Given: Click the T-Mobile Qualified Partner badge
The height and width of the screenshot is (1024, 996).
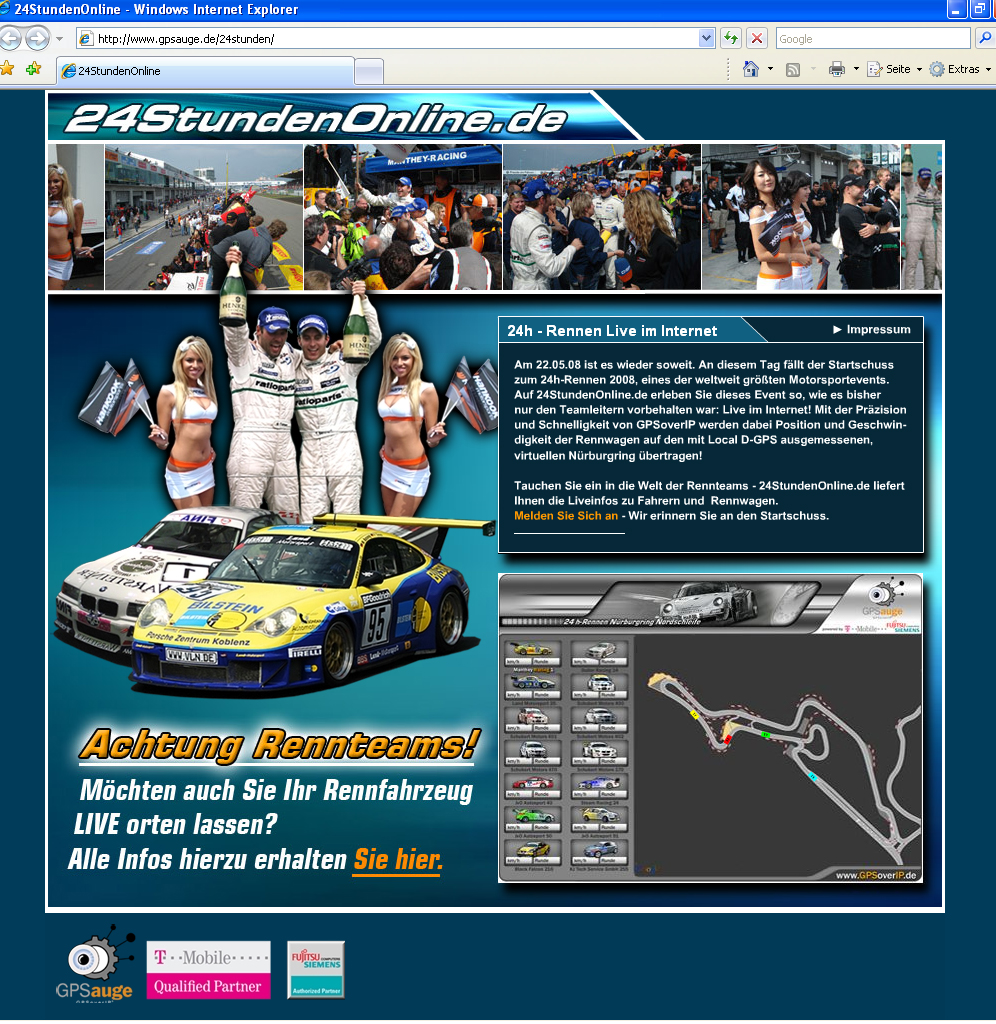Looking at the screenshot, I should click(208, 970).
